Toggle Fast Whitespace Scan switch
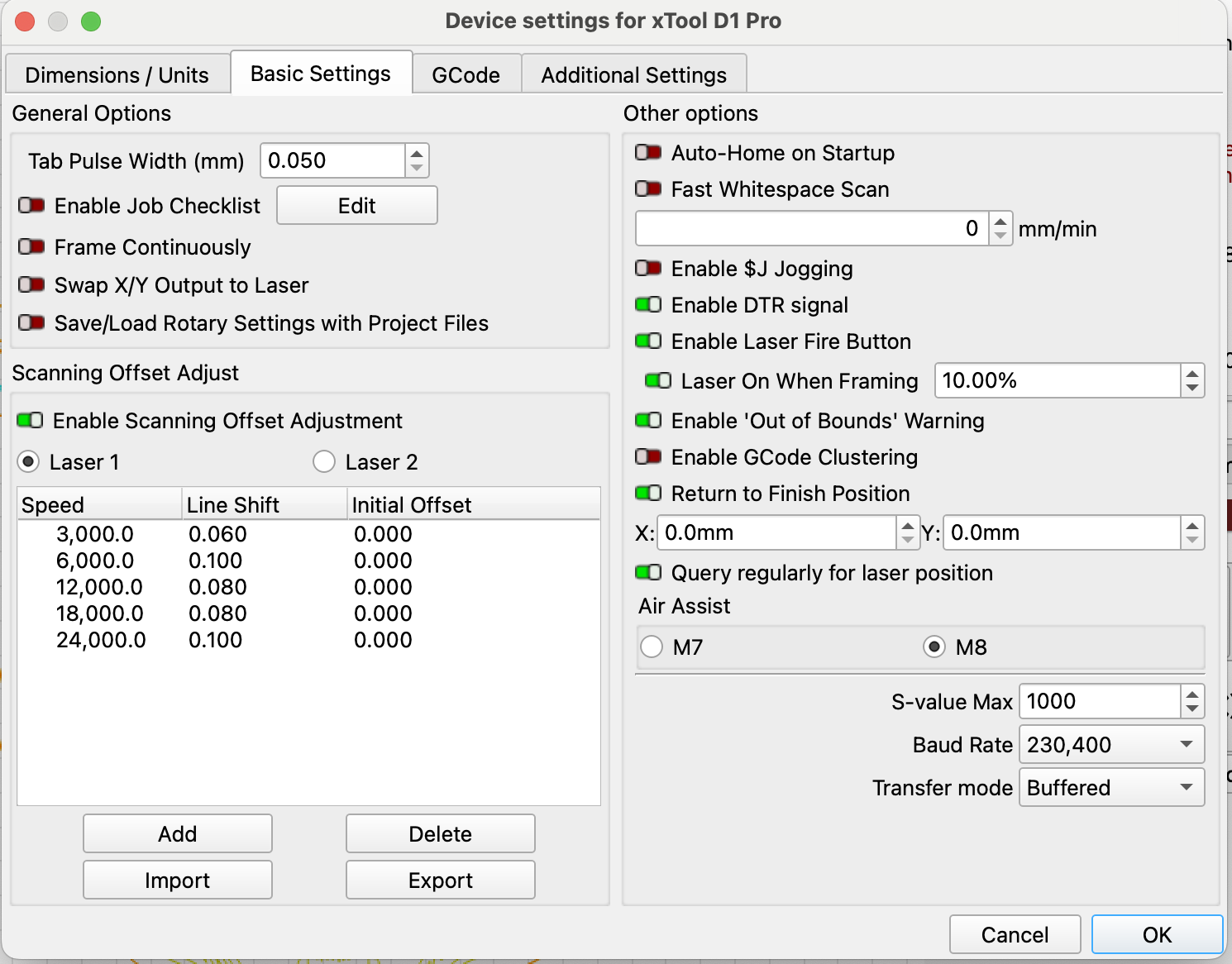This screenshot has height=964, width=1232. 648,189
